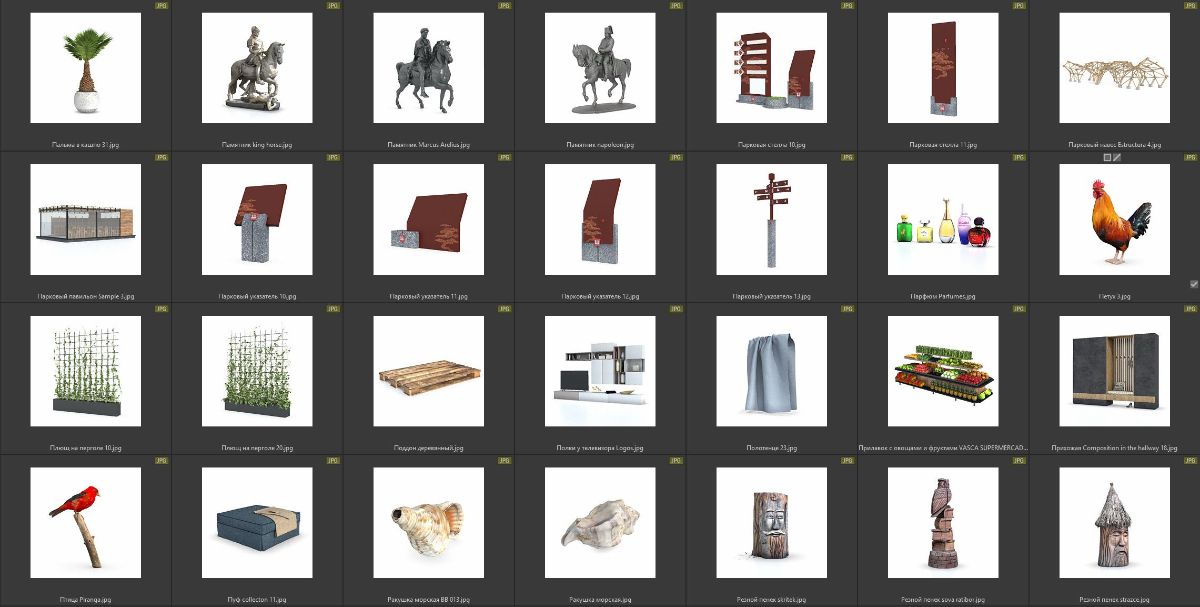Image resolution: width=1200 pixels, height=607 pixels.
Task: Toggle the selection checkbox on the rooster tile
Action: [x=1194, y=284]
